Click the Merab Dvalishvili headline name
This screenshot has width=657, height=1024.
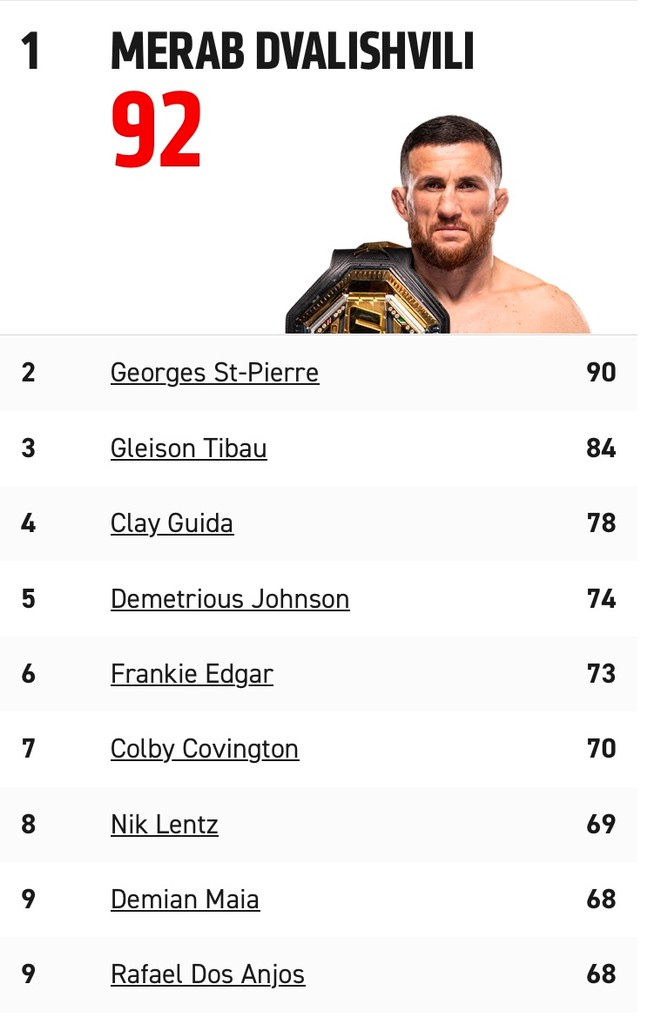(292, 51)
